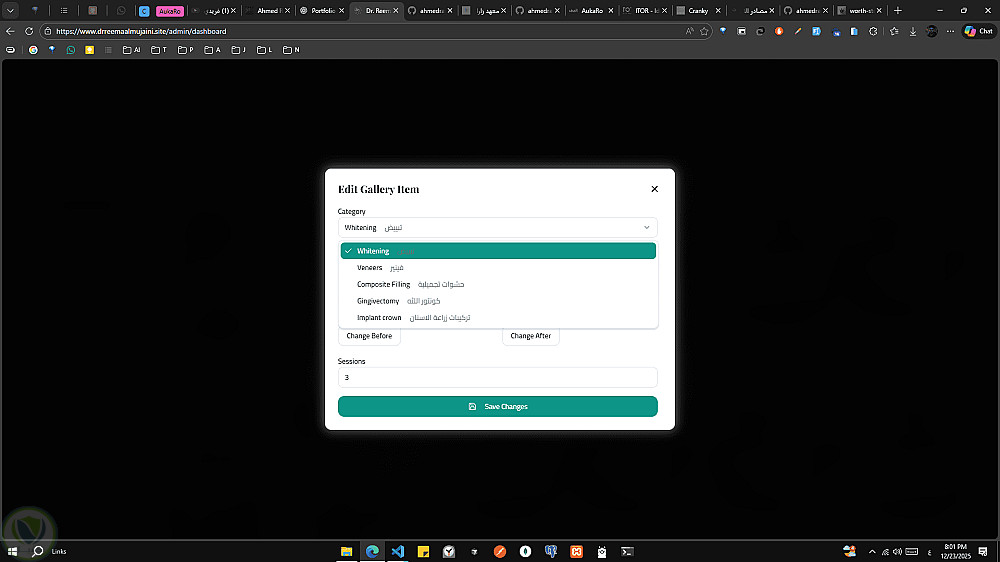The image size is (1000, 562).
Task: Select the Whitening category option
Action: (x=498, y=251)
